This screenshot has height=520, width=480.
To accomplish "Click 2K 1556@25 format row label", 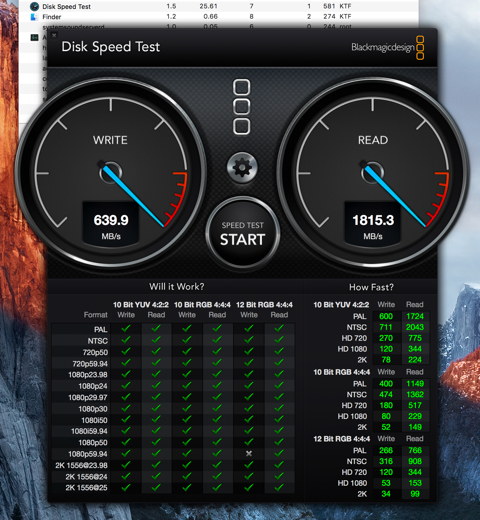I will click(x=87, y=488).
